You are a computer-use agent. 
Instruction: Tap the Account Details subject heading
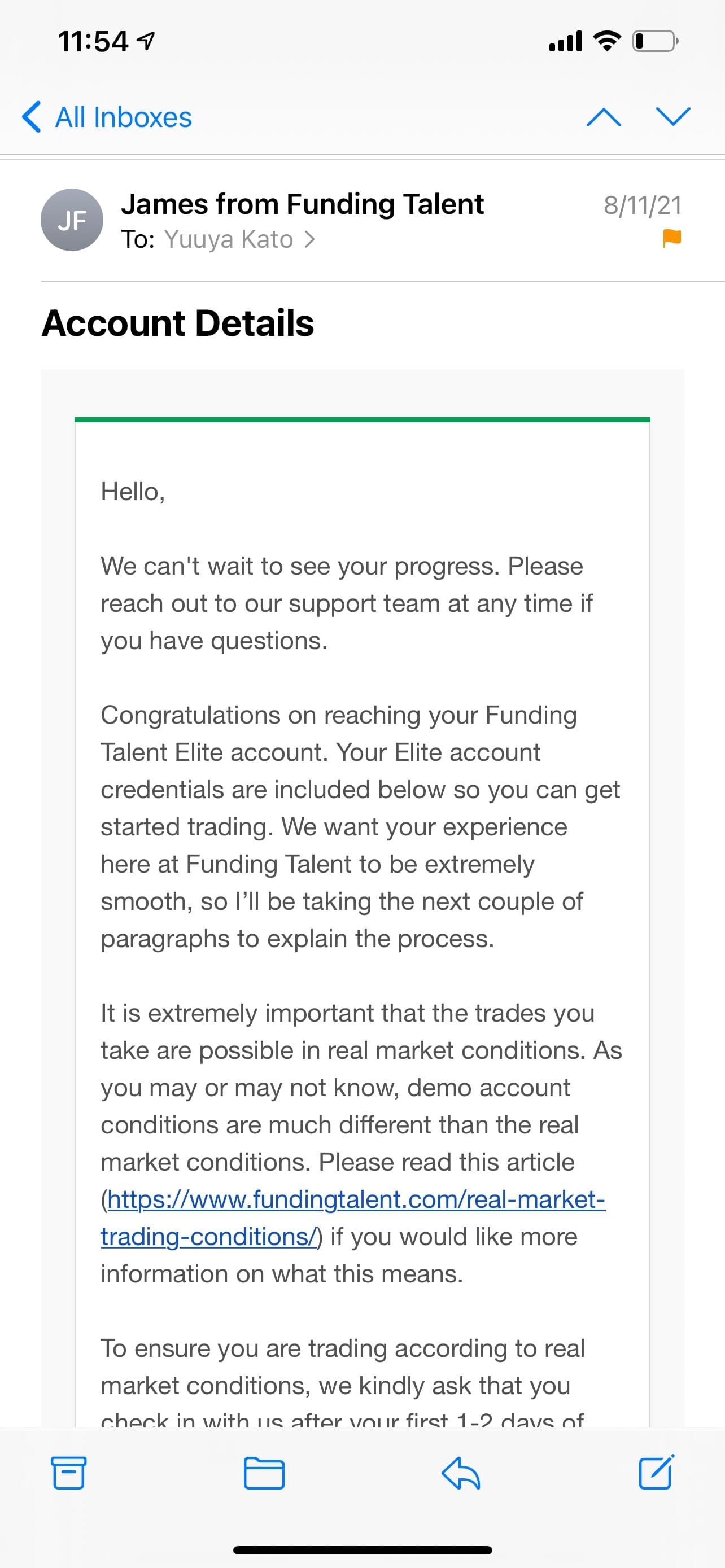tap(178, 323)
